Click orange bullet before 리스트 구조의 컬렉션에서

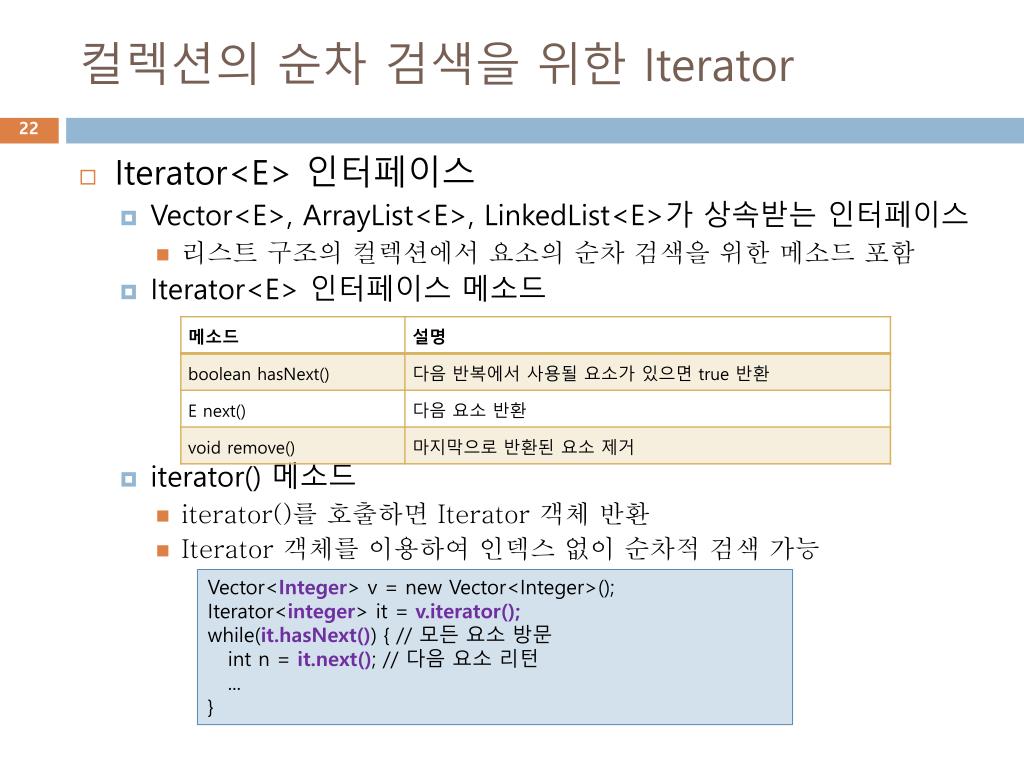click(163, 254)
